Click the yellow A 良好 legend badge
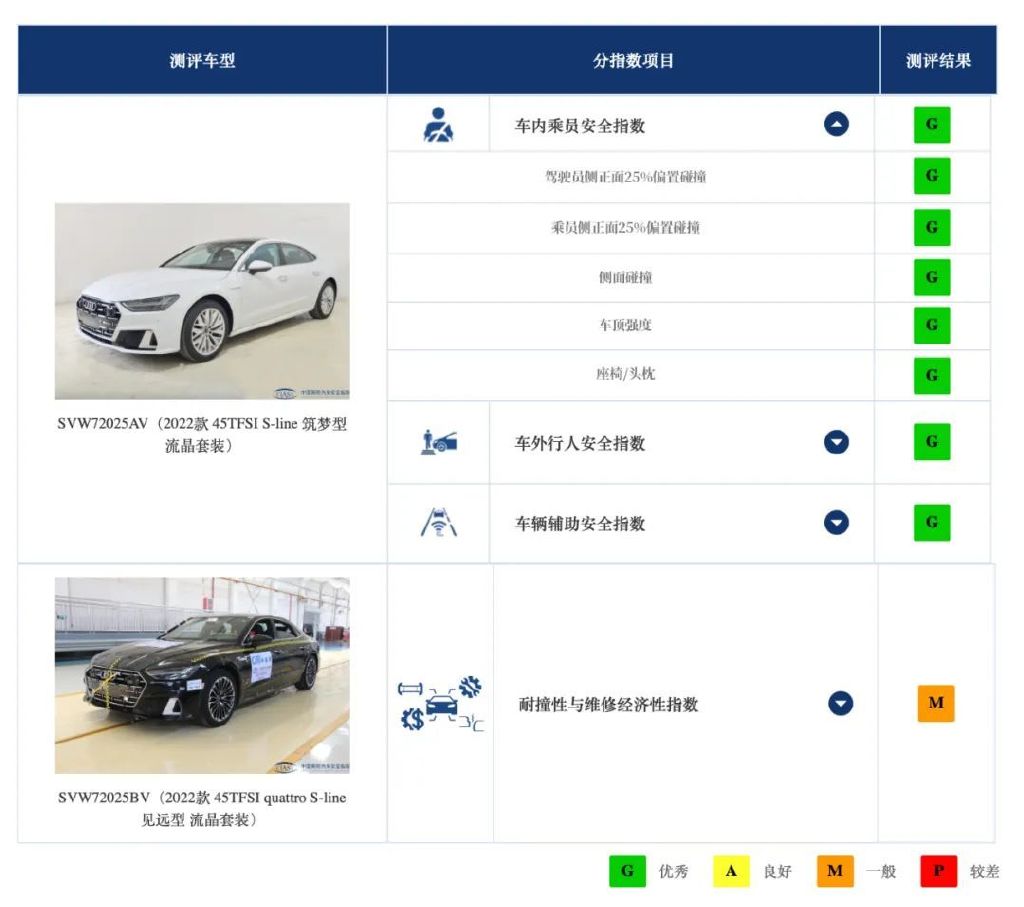Image resolution: width=1024 pixels, height=907 pixels. 730,870
